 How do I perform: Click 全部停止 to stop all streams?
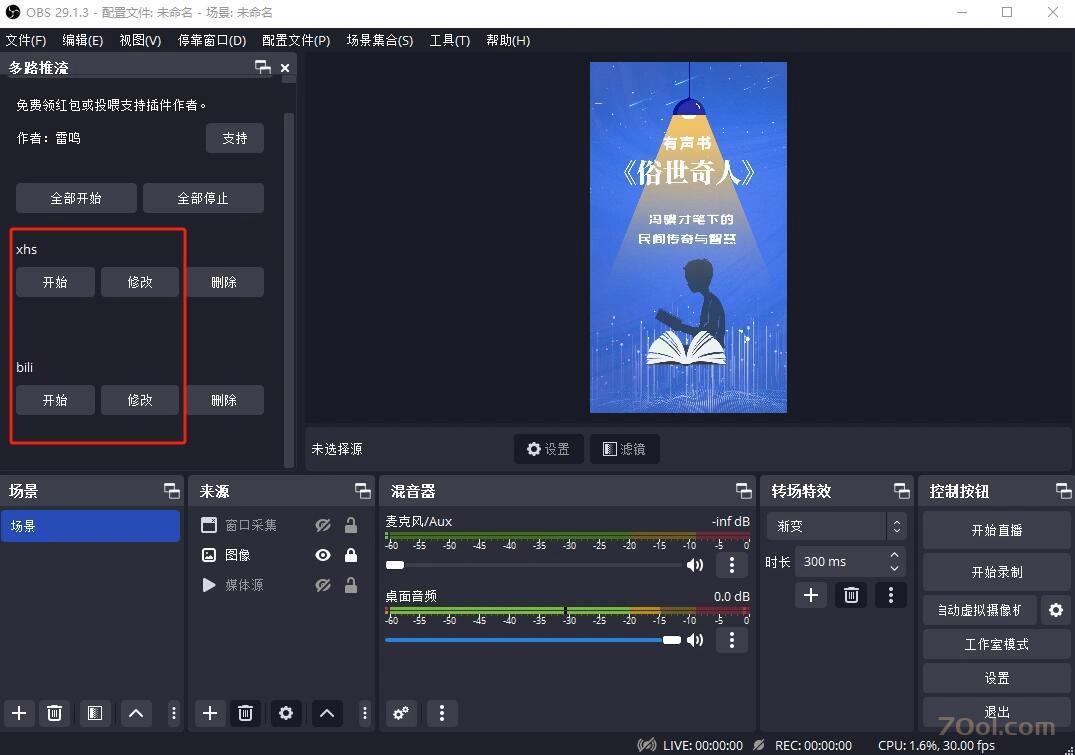point(203,198)
